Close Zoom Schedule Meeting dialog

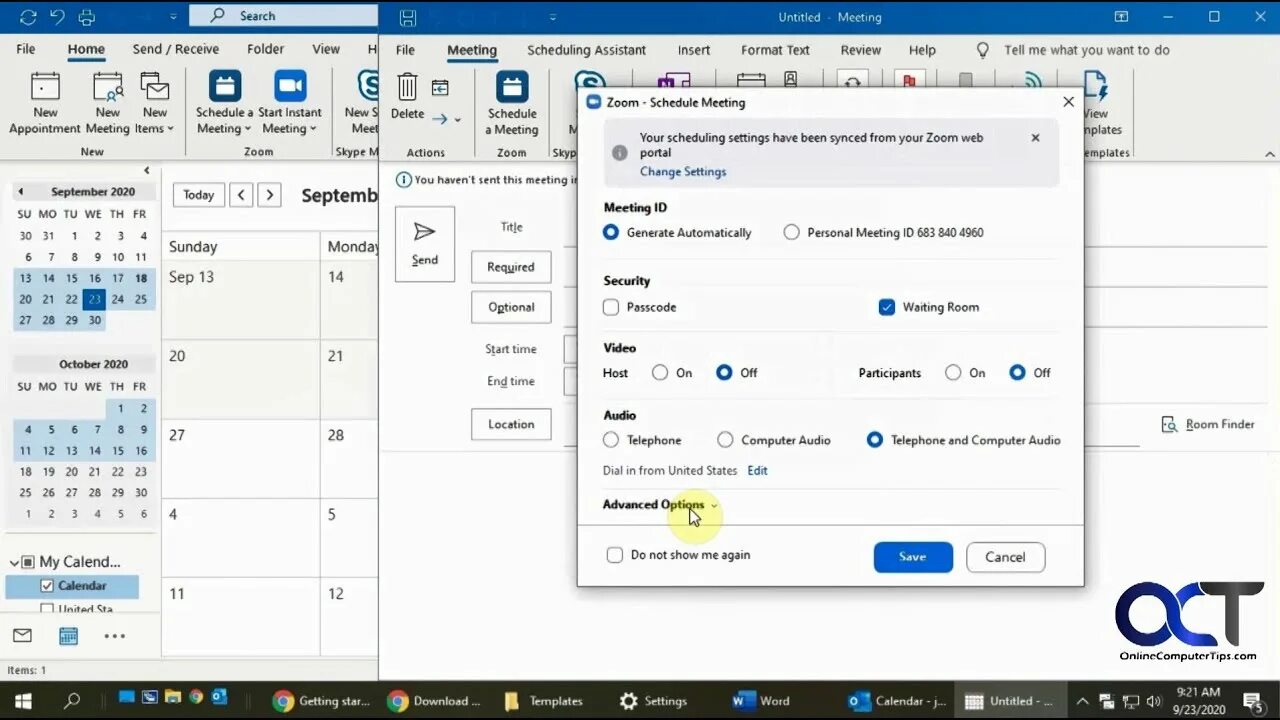1068,102
